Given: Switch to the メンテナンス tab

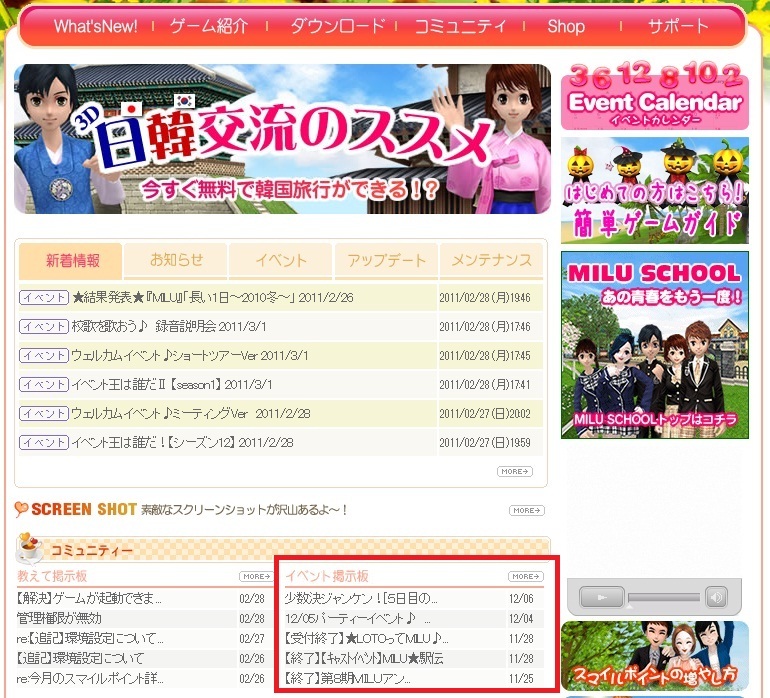Looking at the screenshot, I should (x=491, y=261).
